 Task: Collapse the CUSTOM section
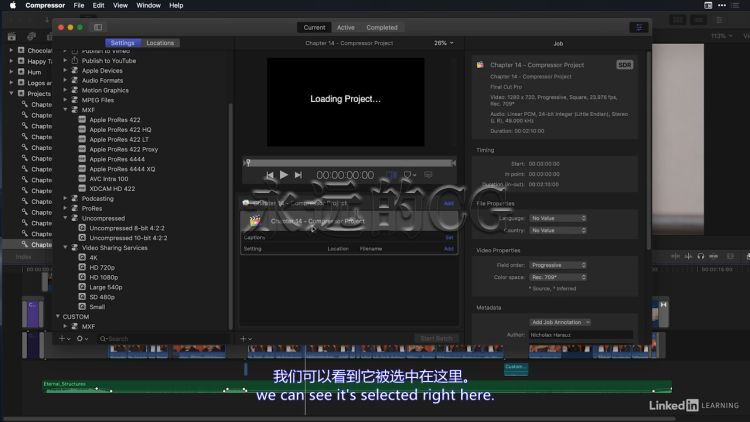(x=58, y=316)
